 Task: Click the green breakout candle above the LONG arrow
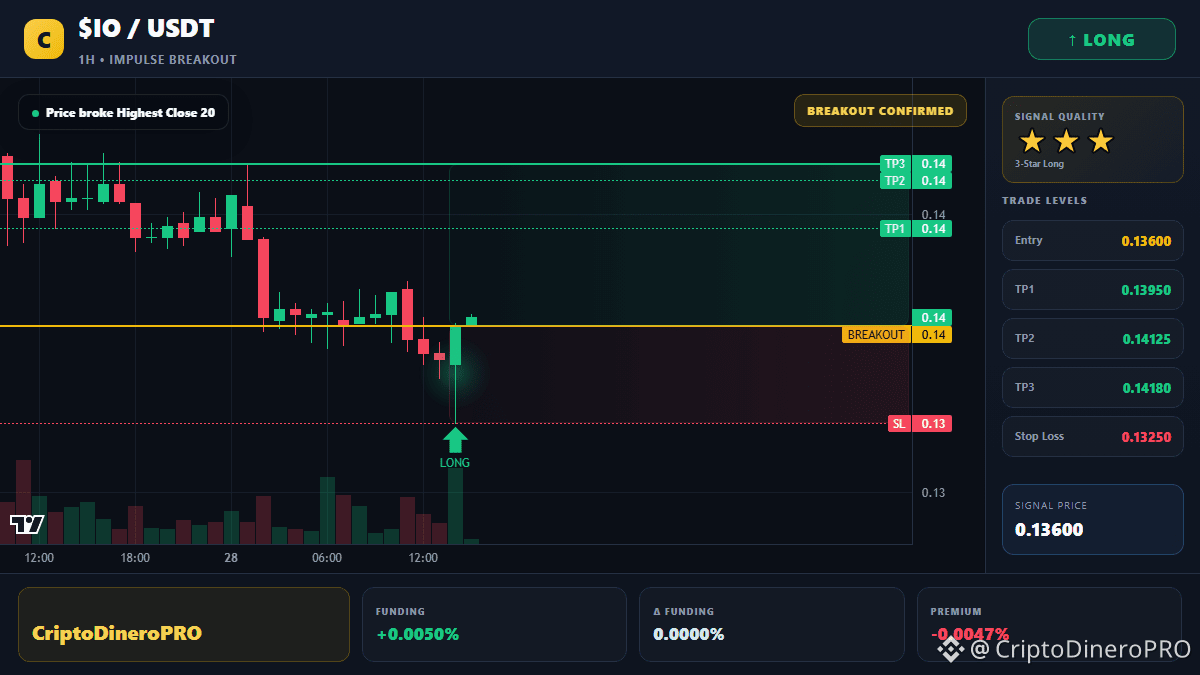(455, 345)
